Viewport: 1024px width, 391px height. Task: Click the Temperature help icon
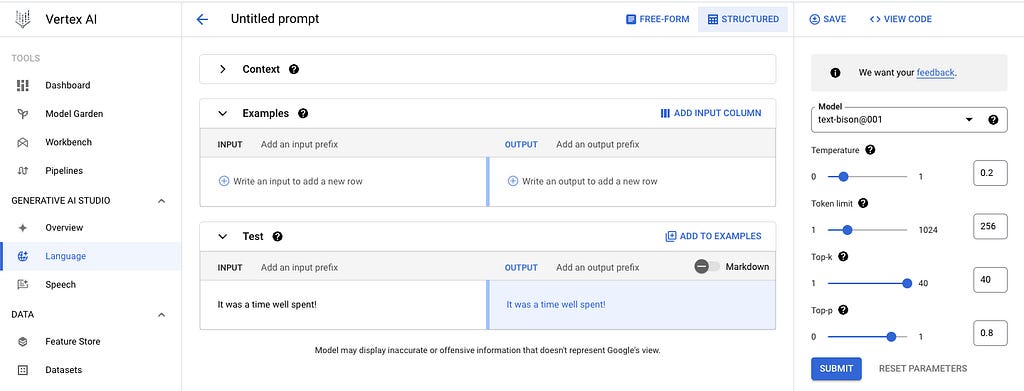click(x=870, y=149)
